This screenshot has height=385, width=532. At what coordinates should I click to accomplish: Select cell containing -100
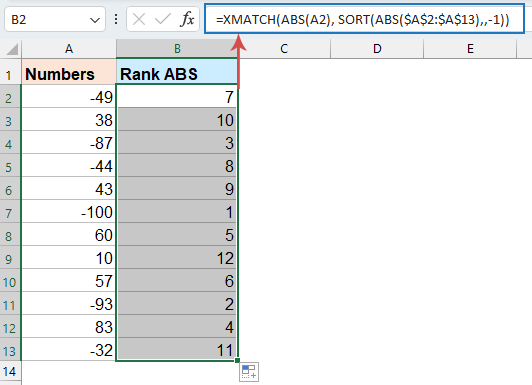[x=69, y=211]
